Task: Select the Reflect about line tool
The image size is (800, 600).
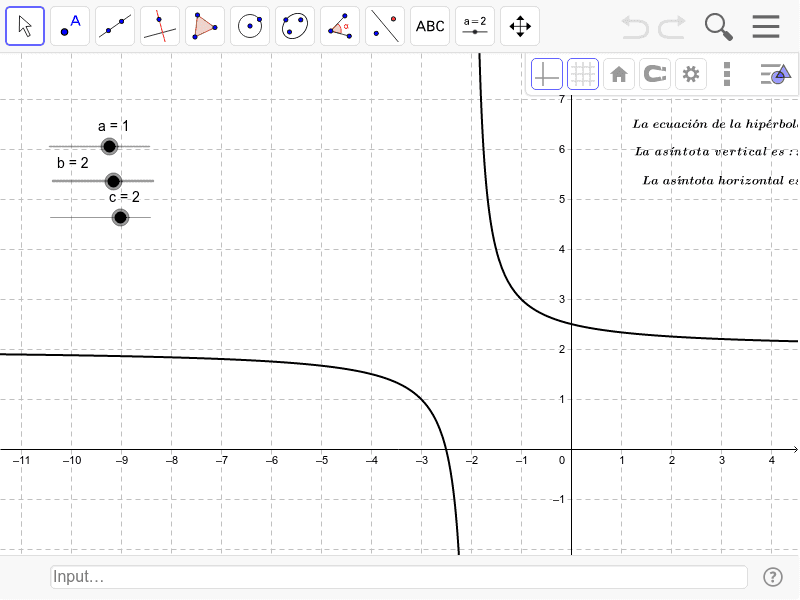Action: tap(385, 26)
